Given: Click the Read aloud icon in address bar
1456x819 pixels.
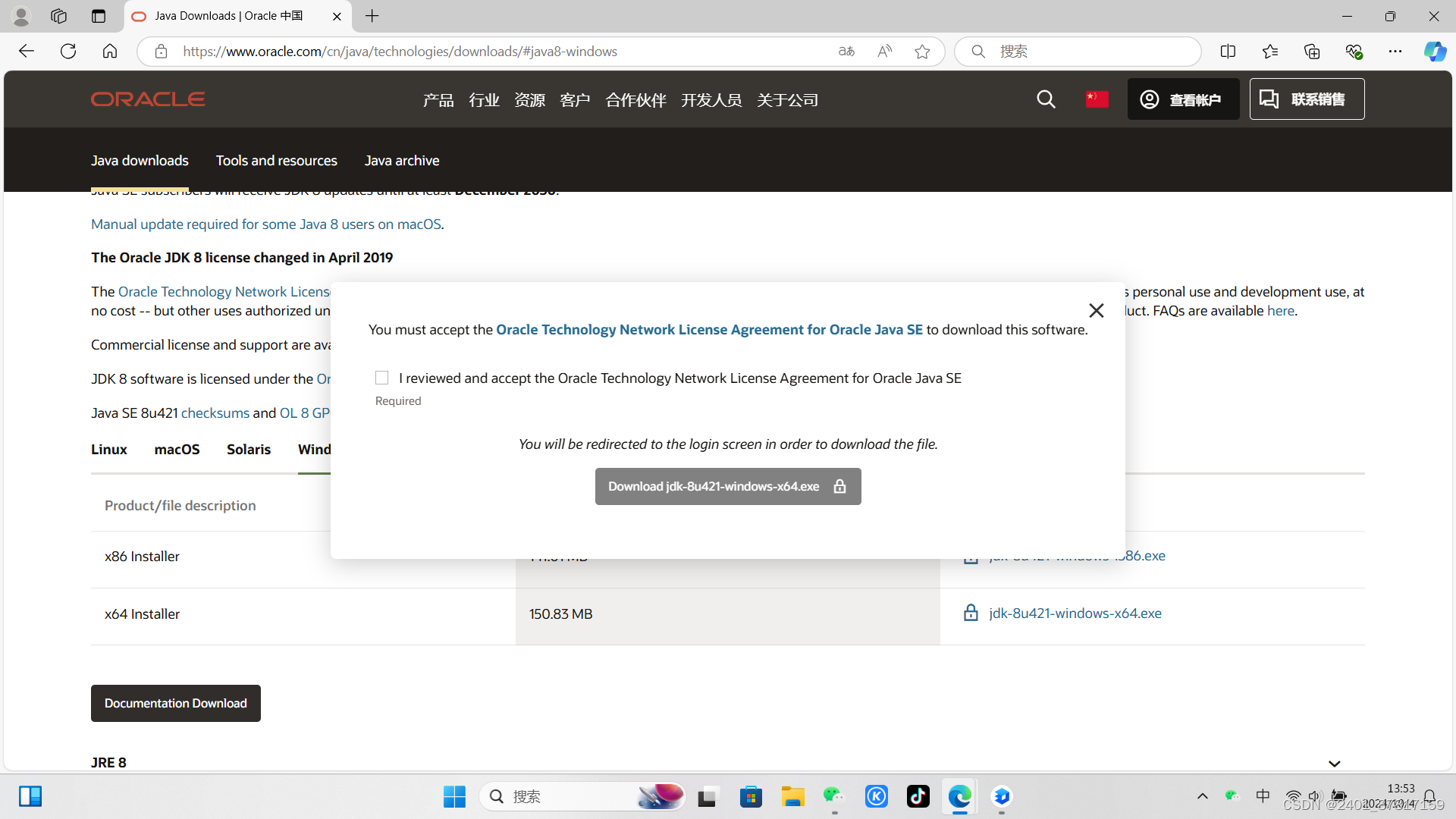Looking at the screenshot, I should (x=884, y=52).
